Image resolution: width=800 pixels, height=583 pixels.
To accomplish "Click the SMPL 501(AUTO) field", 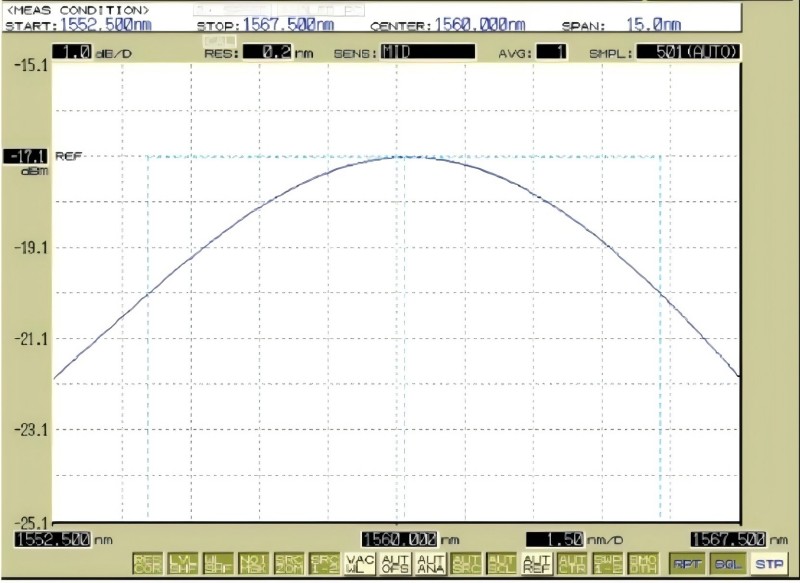I will coord(688,52).
